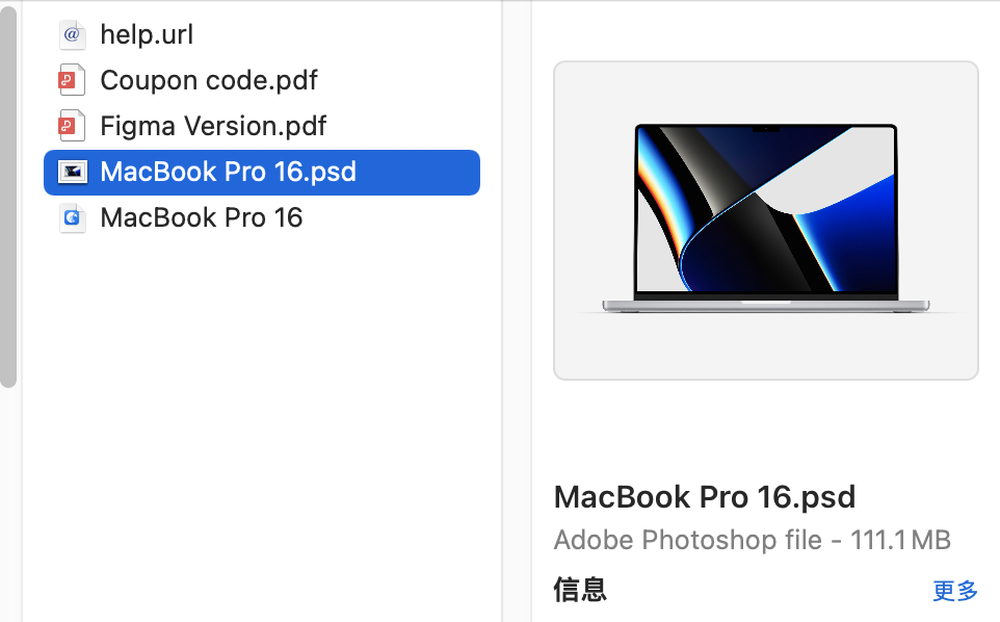The width and height of the screenshot is (1000, 622).
Task: Click the Figma Version.pdf red PDF icon
Action: 72,126
